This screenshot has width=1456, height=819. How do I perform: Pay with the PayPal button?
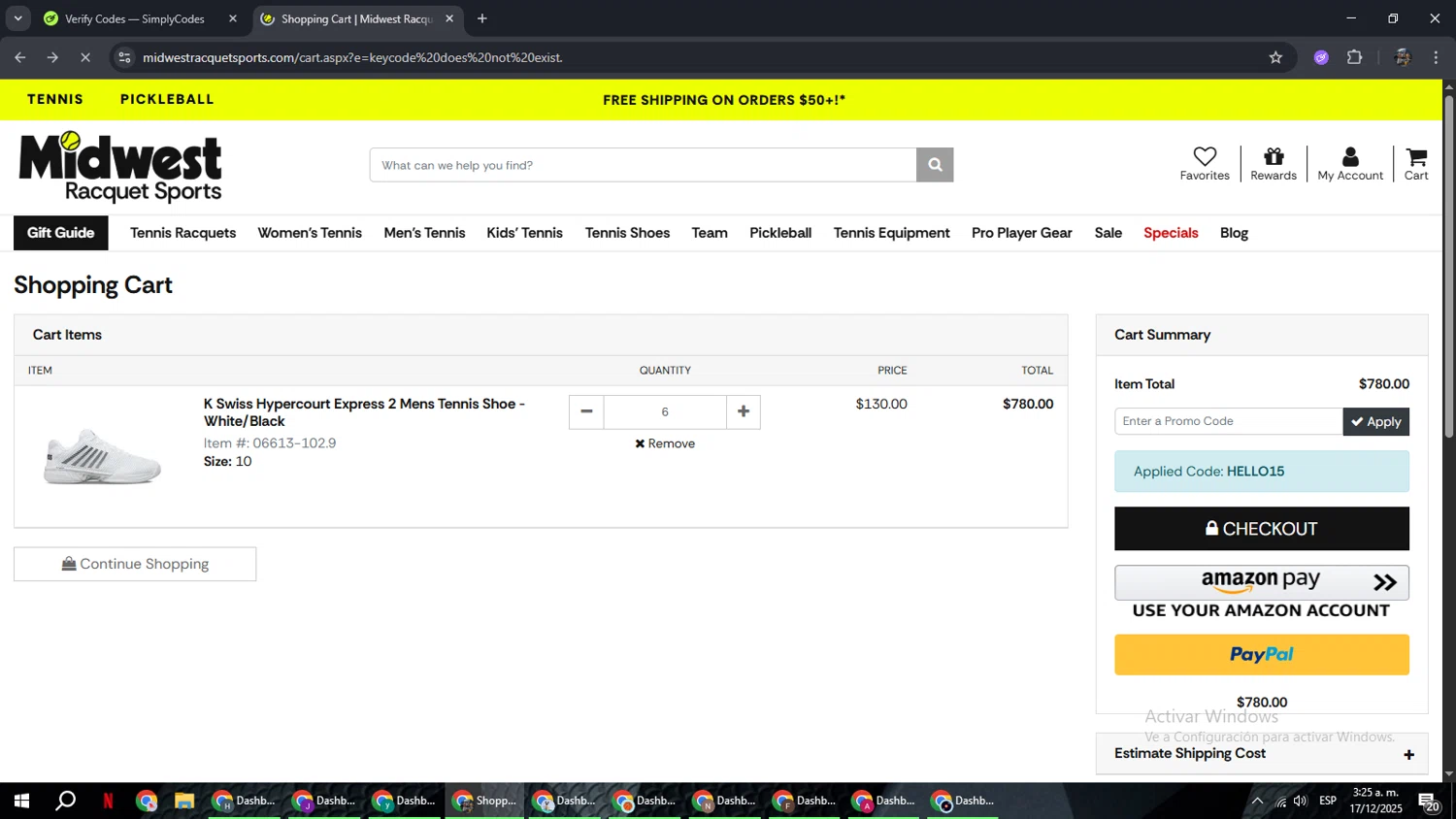pos(1262,655)
